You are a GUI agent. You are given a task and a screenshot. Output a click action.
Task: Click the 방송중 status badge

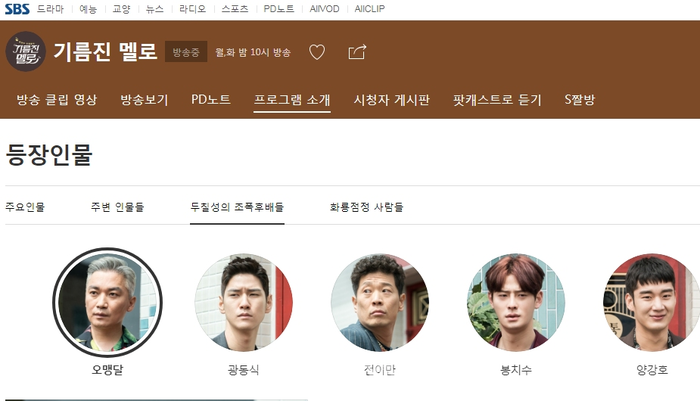[186, 52]
